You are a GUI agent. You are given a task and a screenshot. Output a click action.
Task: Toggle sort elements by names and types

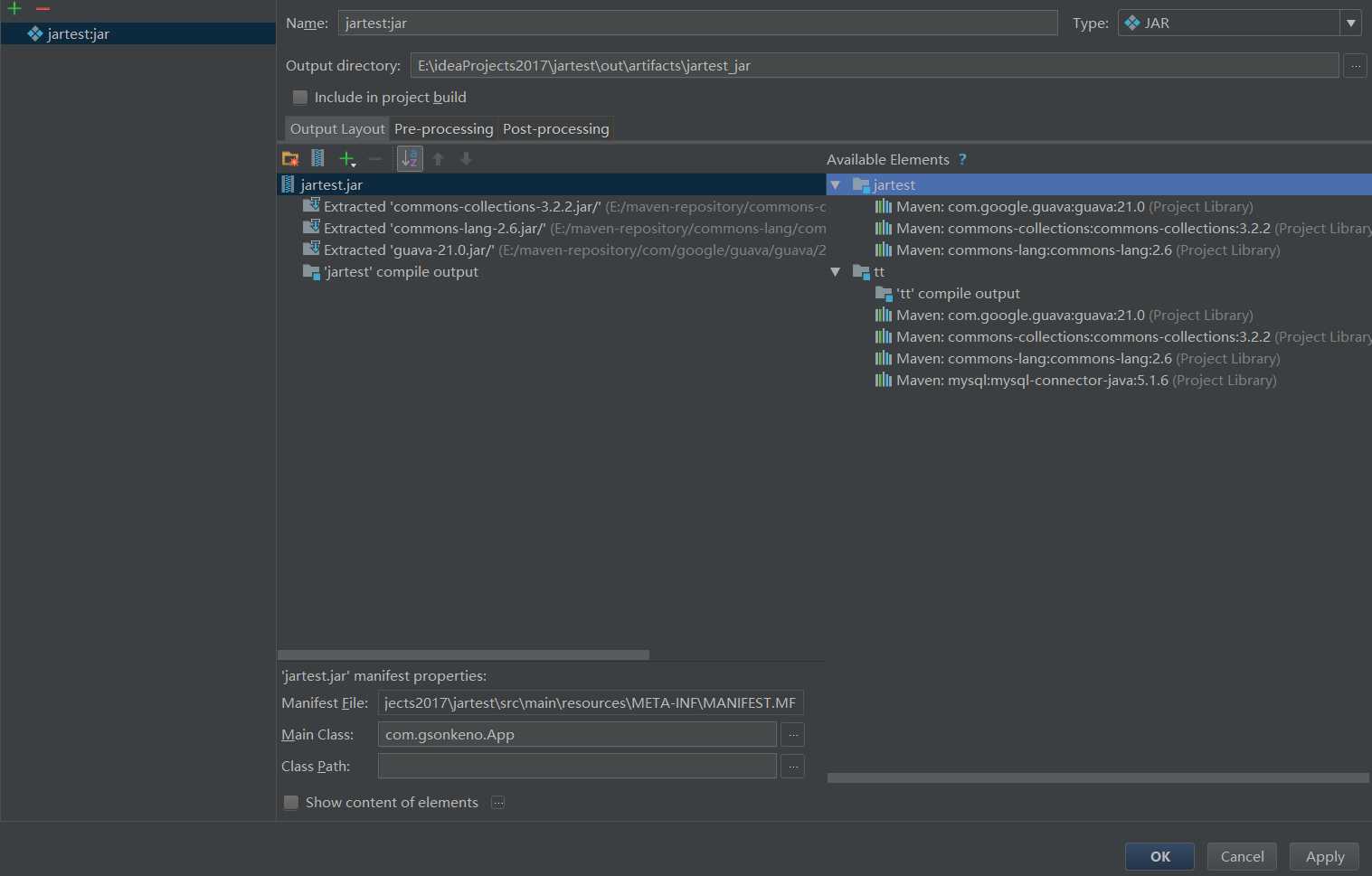(x=410, y=159)
